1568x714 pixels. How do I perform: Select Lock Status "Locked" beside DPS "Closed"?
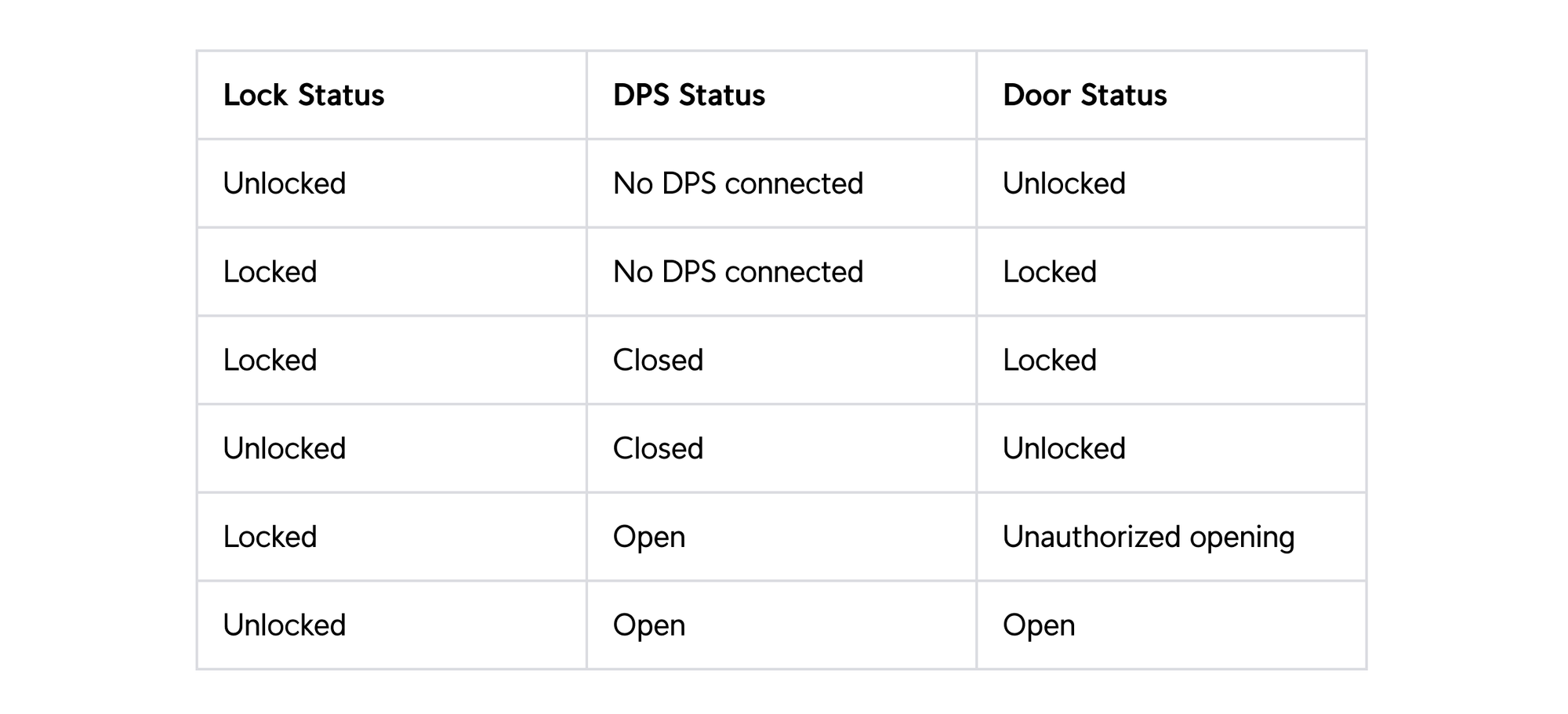(270, 361)
